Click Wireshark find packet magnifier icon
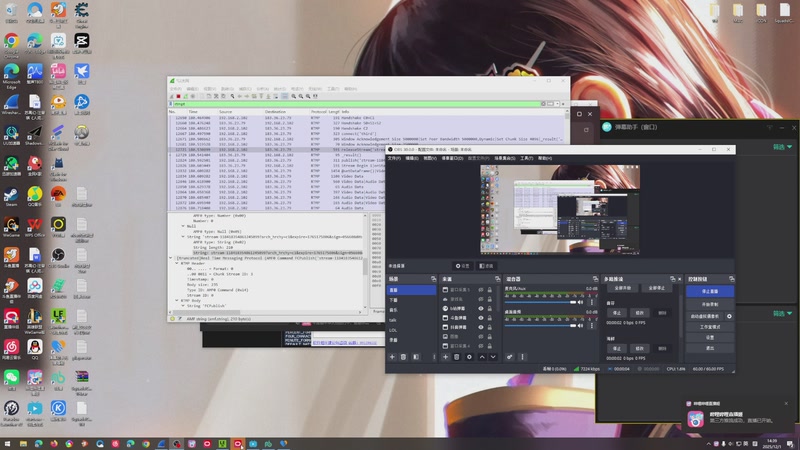This screenshot has width=800, height=450. click(232, 96)
